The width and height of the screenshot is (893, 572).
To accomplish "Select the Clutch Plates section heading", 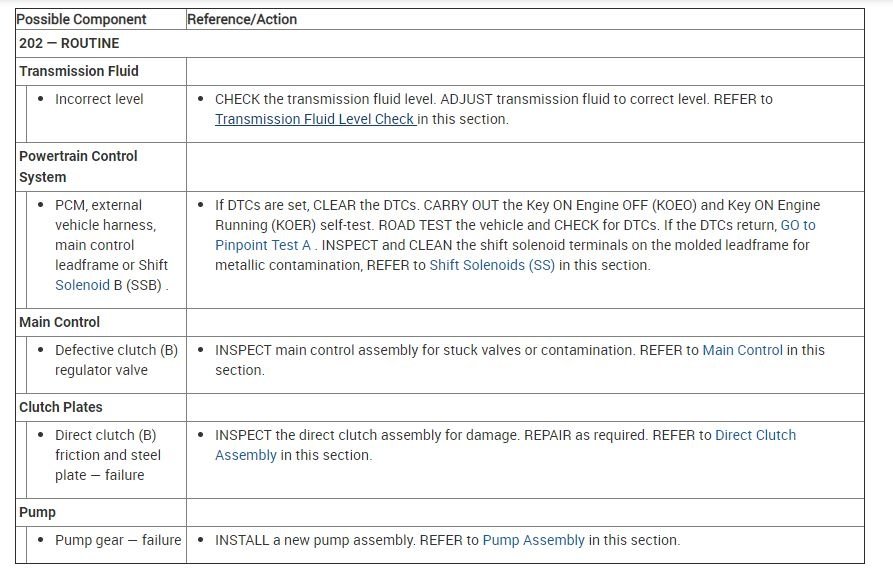I will pos(61,407).
